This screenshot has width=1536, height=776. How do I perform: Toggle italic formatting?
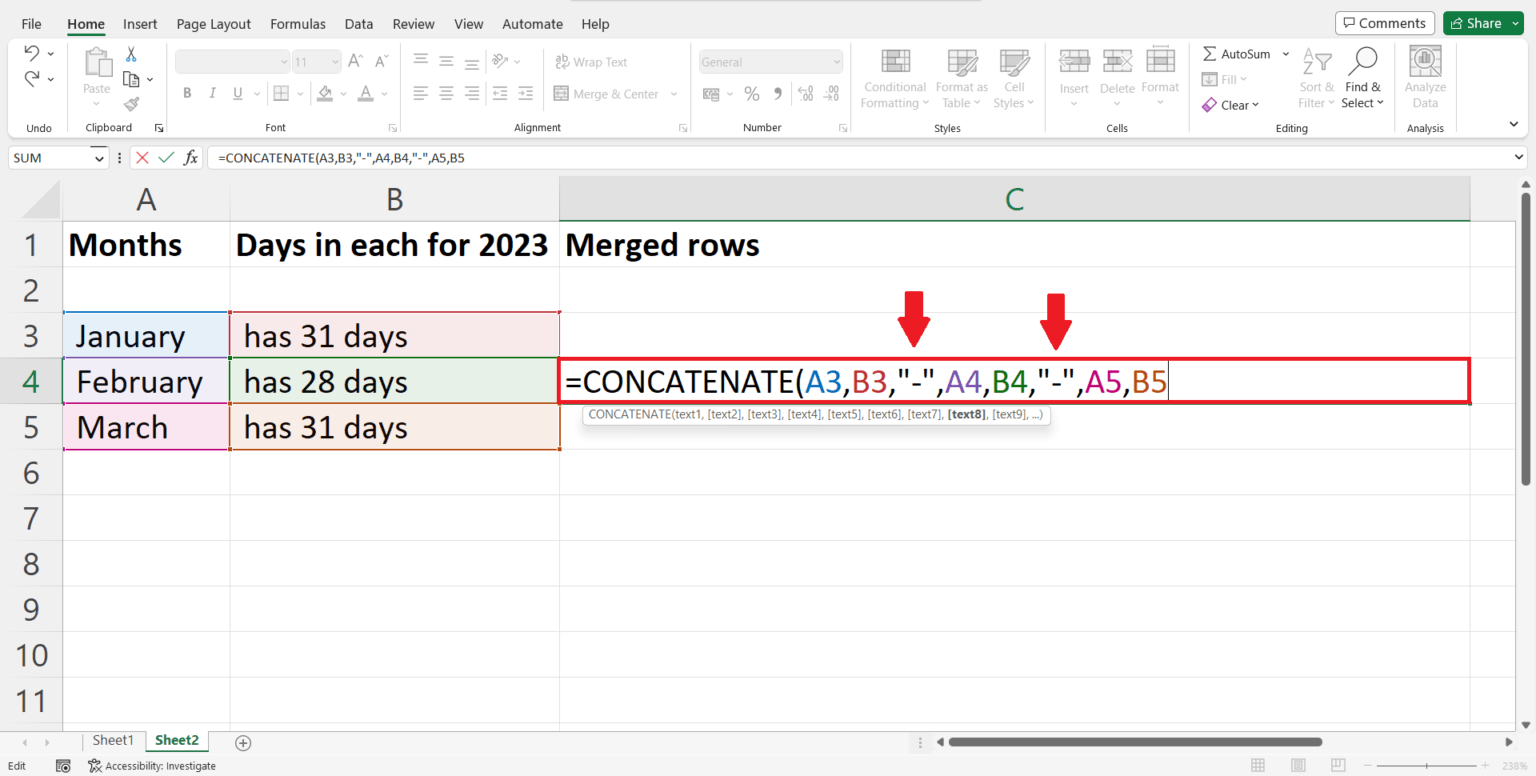(211, 93)
